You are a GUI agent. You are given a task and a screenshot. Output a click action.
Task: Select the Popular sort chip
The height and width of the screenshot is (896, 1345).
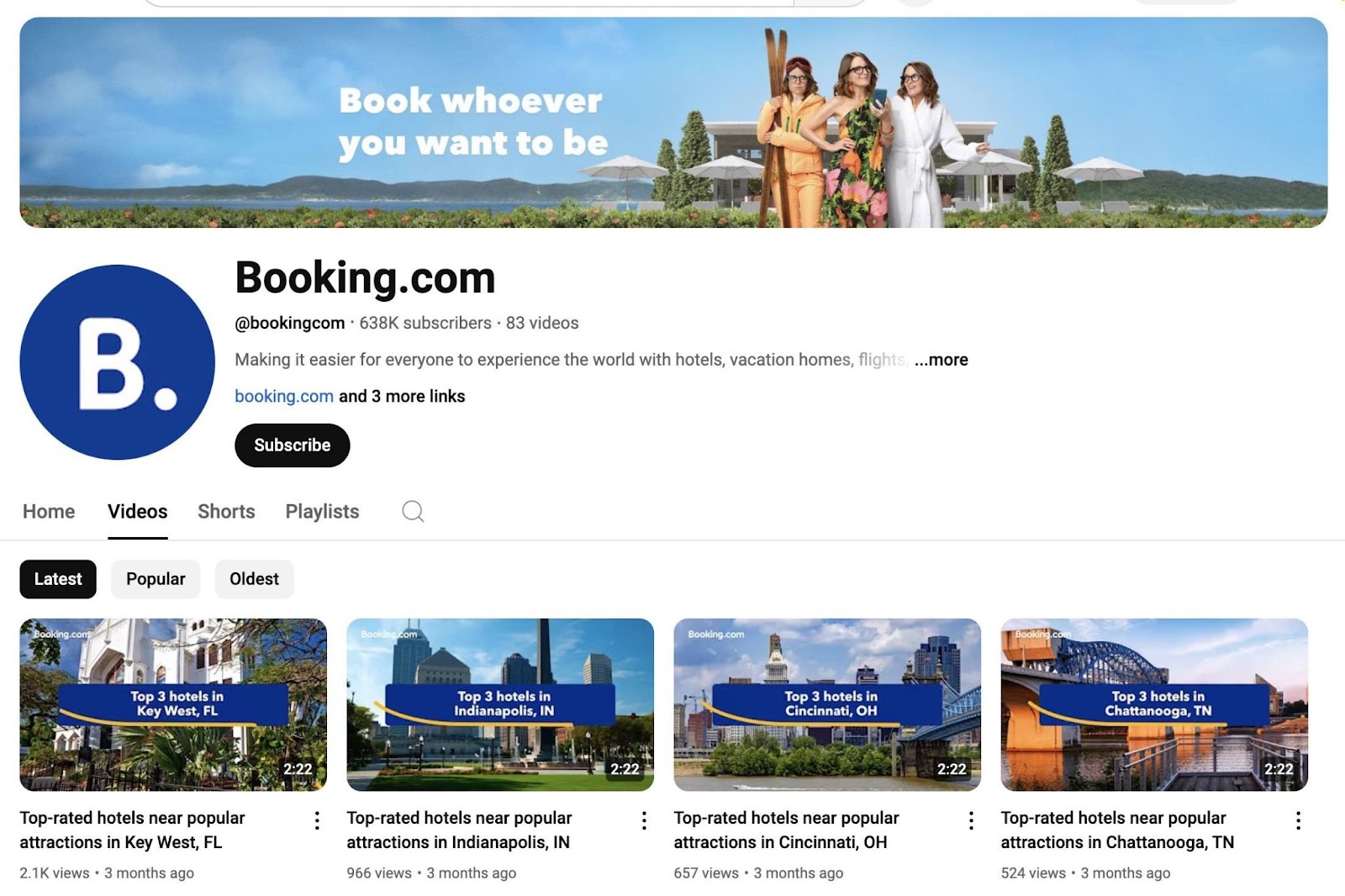(x=156, y=579)
